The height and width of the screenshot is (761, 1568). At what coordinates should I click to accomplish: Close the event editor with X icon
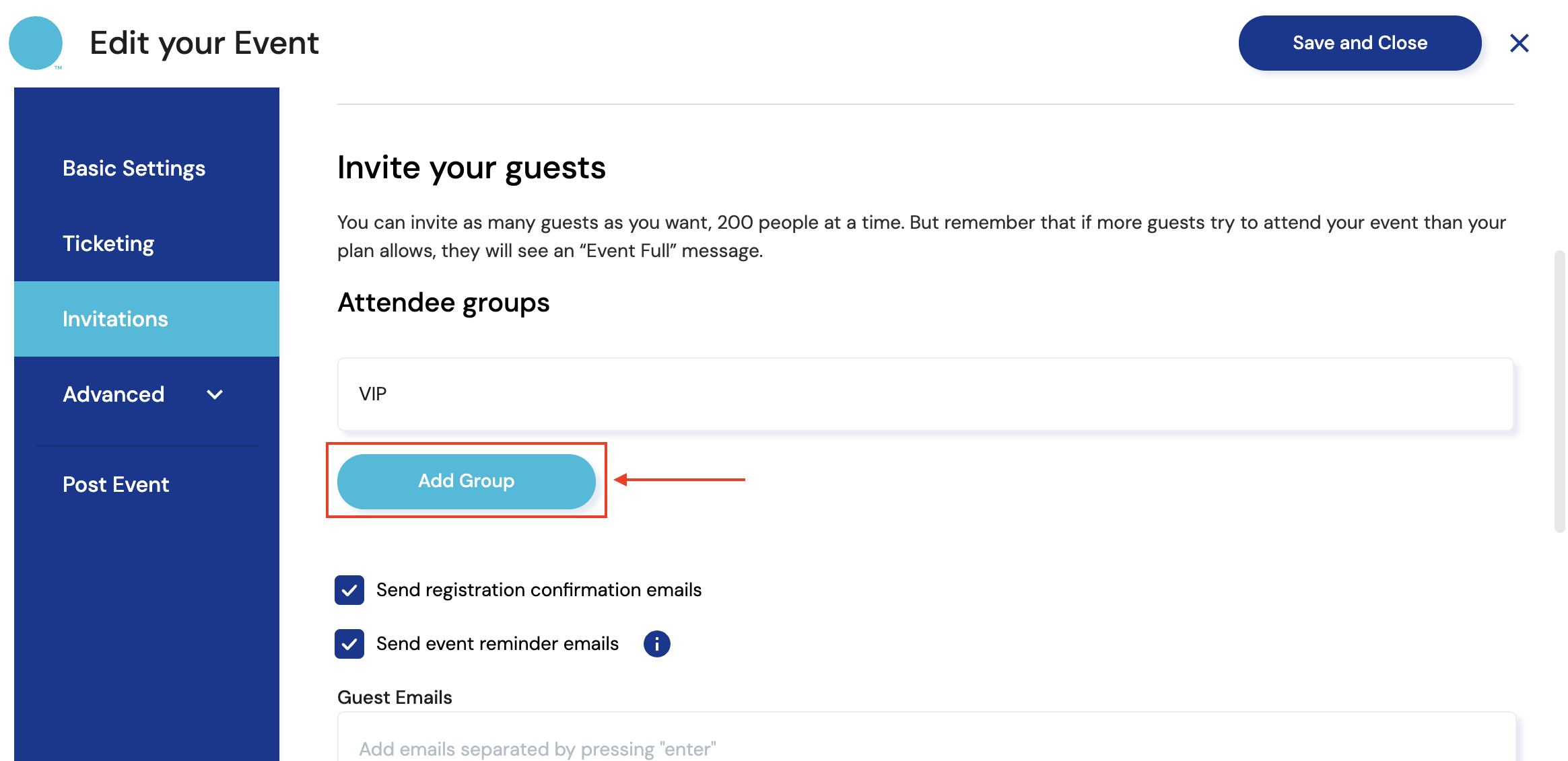[1519, 43]
